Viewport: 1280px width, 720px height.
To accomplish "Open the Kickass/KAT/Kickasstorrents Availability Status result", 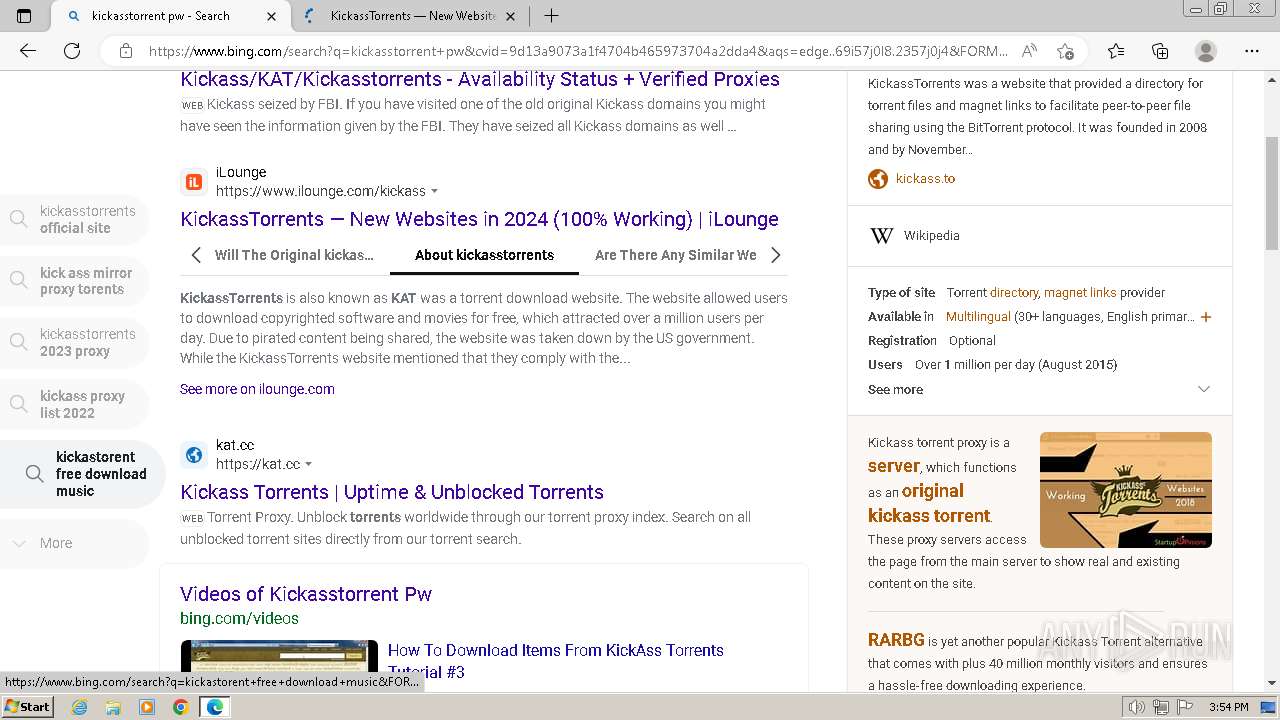I will 480,79.
